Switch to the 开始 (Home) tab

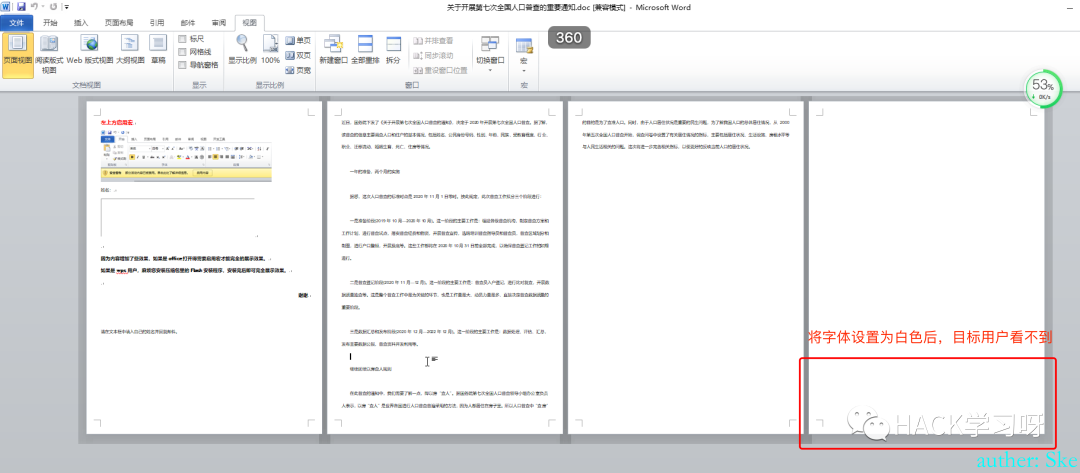pyautogui.click(x=50, y=23)
